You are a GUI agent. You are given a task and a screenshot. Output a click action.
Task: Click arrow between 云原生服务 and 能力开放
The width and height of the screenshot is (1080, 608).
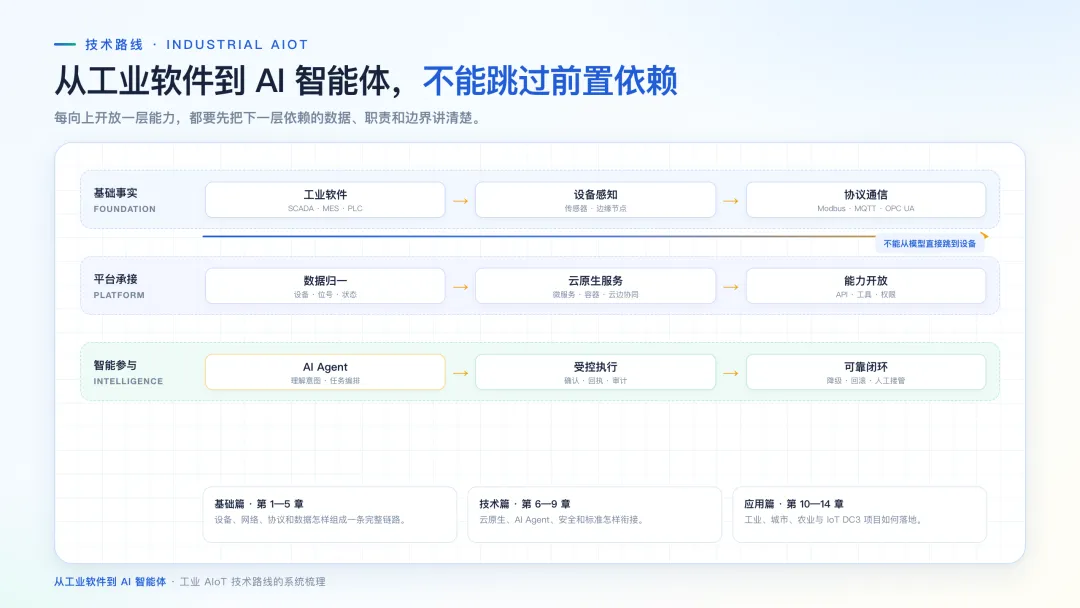click(x=731, y=287)
